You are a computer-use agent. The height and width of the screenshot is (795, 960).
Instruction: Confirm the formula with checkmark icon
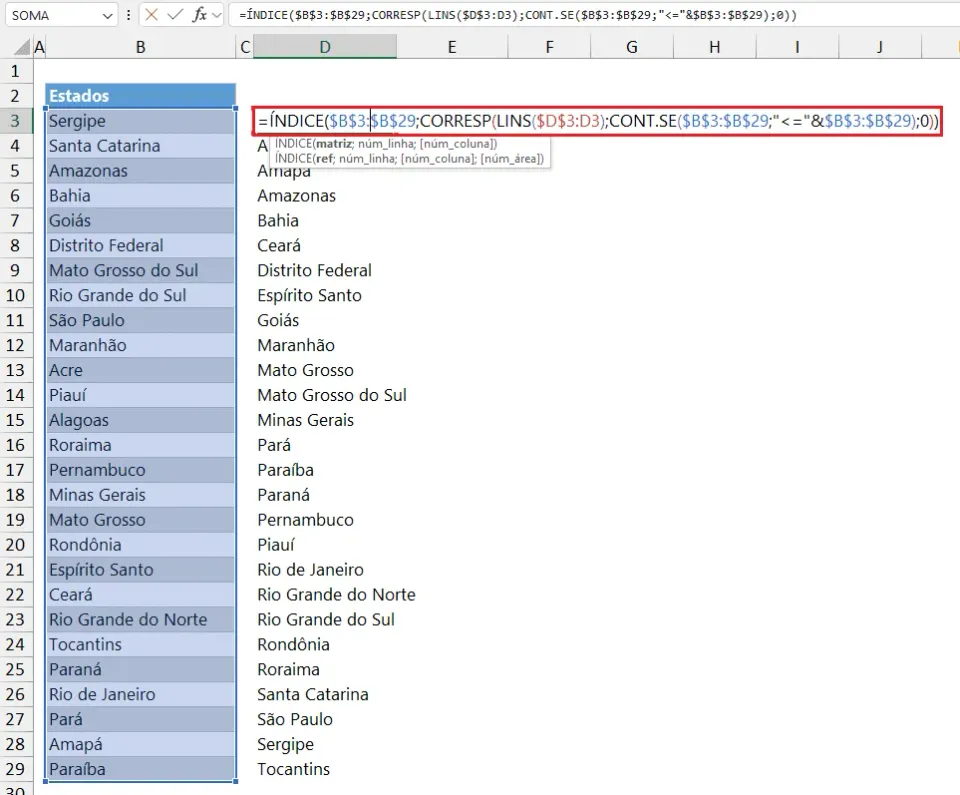click(x=175, y=15)
